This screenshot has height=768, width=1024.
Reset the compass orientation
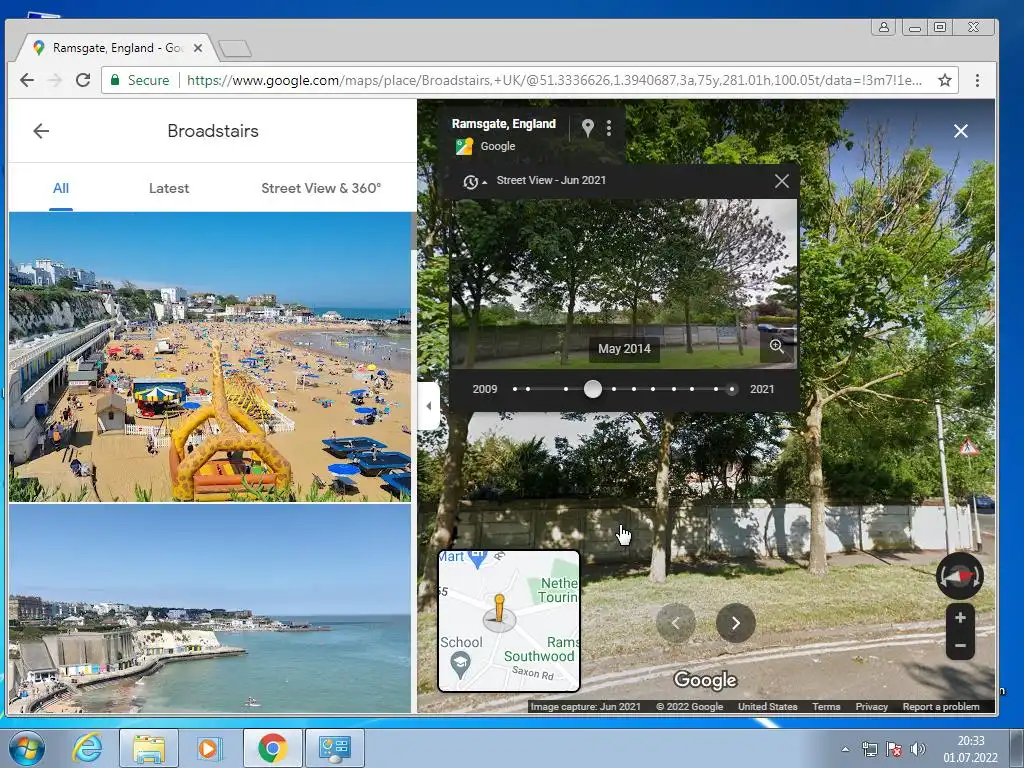tap(959, 576)
